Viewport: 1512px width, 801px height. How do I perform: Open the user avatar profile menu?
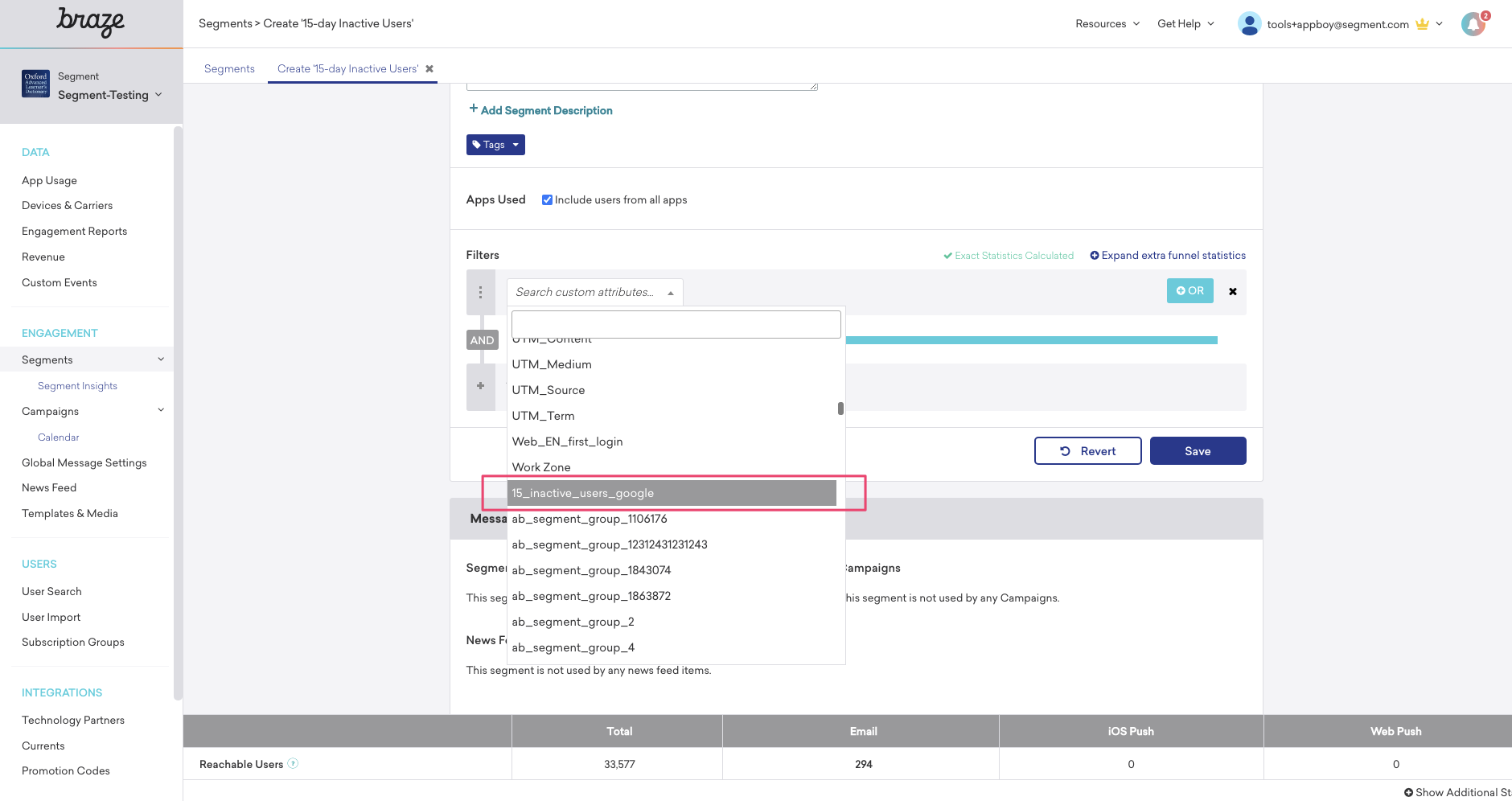[1249, 23]
